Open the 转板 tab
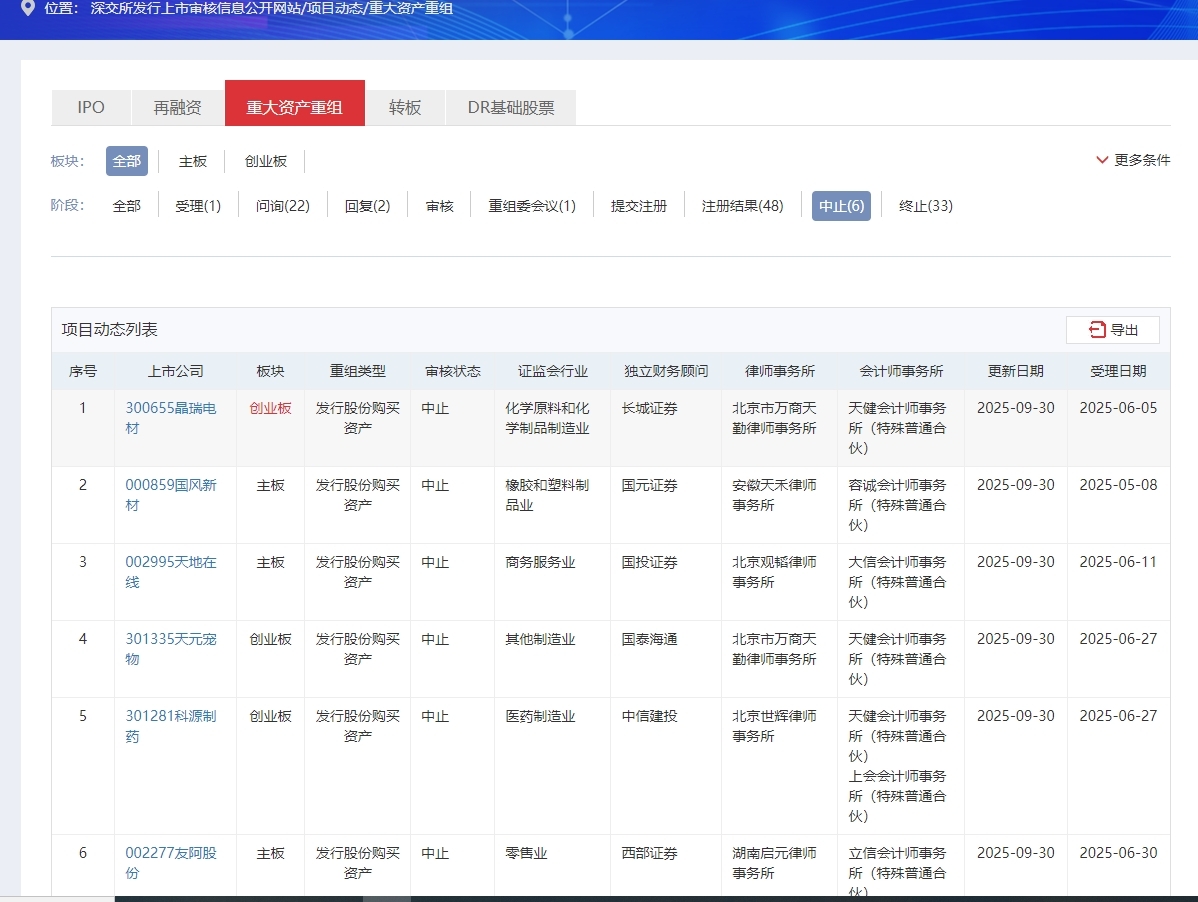 point(405,108)
